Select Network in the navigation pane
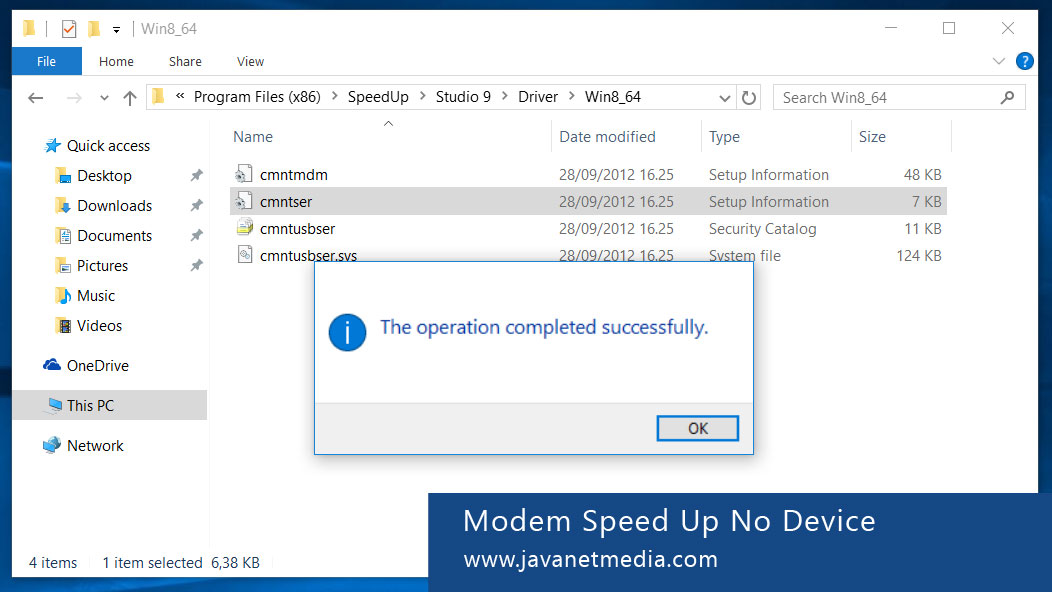Image resolution: width=1052 pixels, height=592 pixels. point(94,445)
